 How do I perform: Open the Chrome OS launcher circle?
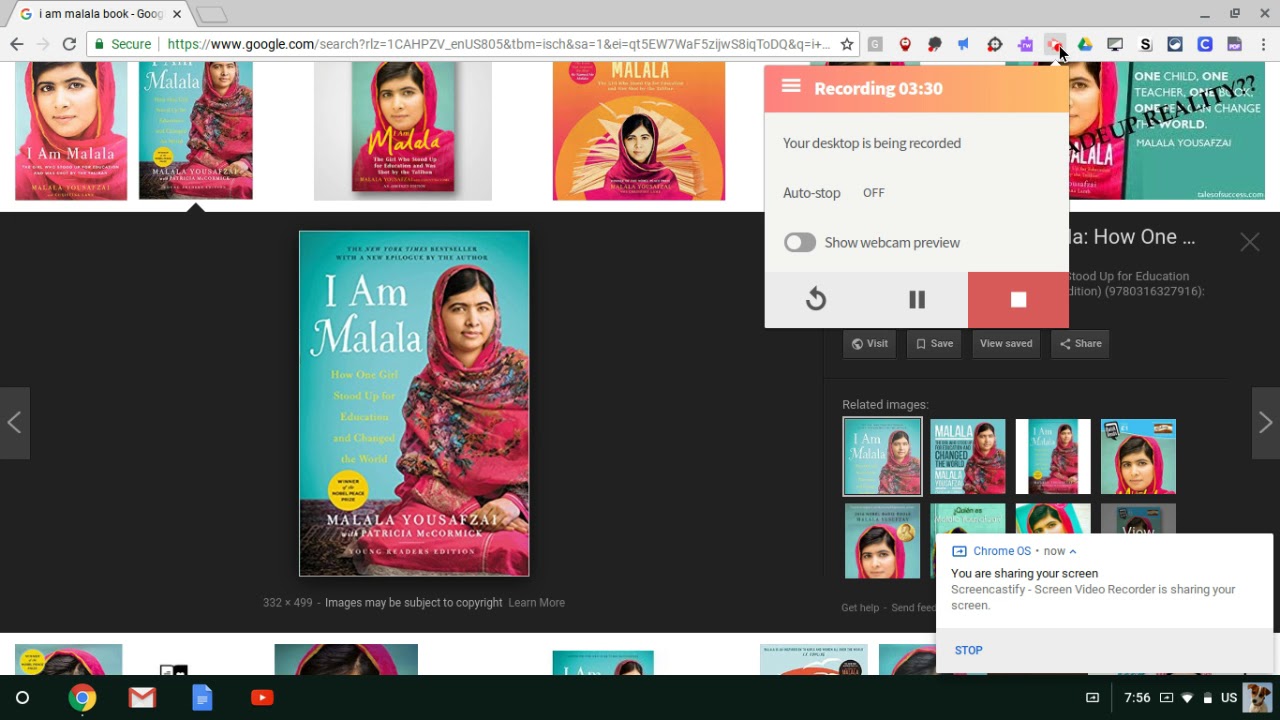coord(22,698)
